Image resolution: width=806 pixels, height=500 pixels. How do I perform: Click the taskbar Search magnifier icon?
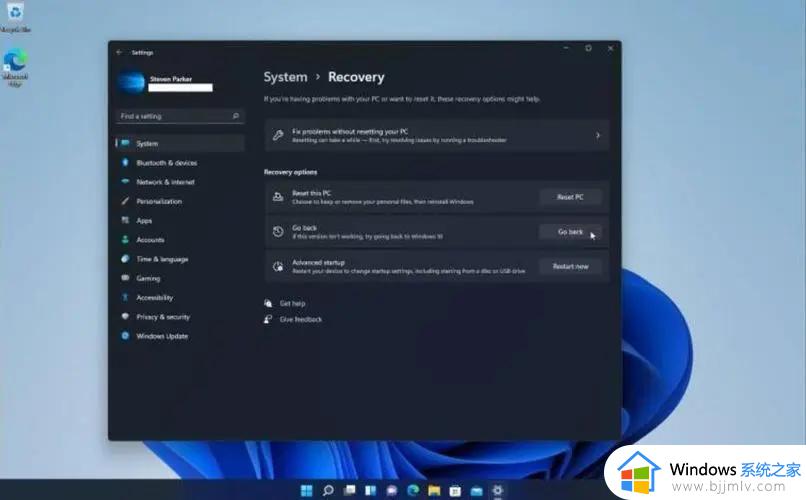328,490
